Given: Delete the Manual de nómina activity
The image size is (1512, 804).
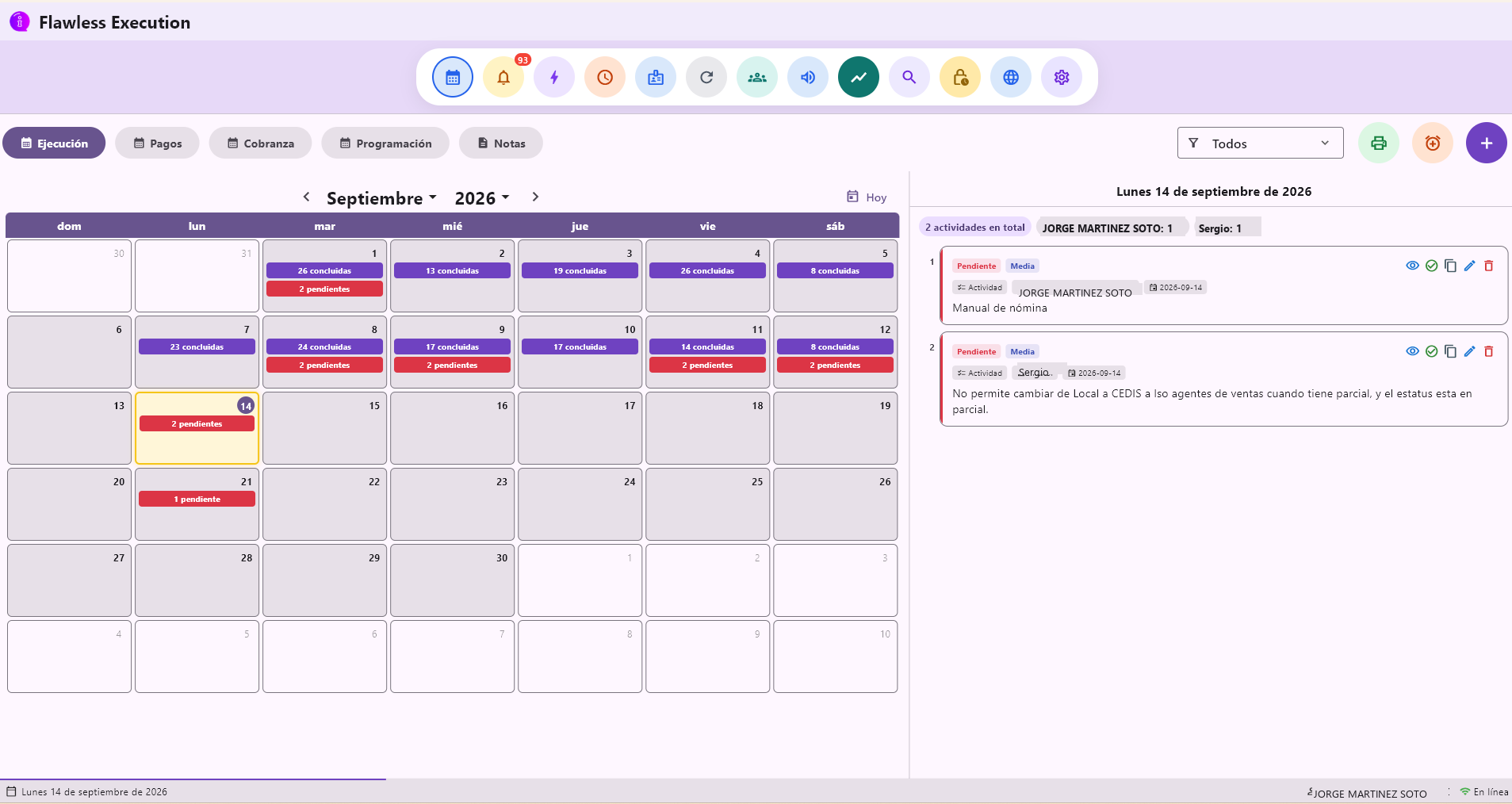Looking at the screenshot, I should click(x=1488, y=266).
